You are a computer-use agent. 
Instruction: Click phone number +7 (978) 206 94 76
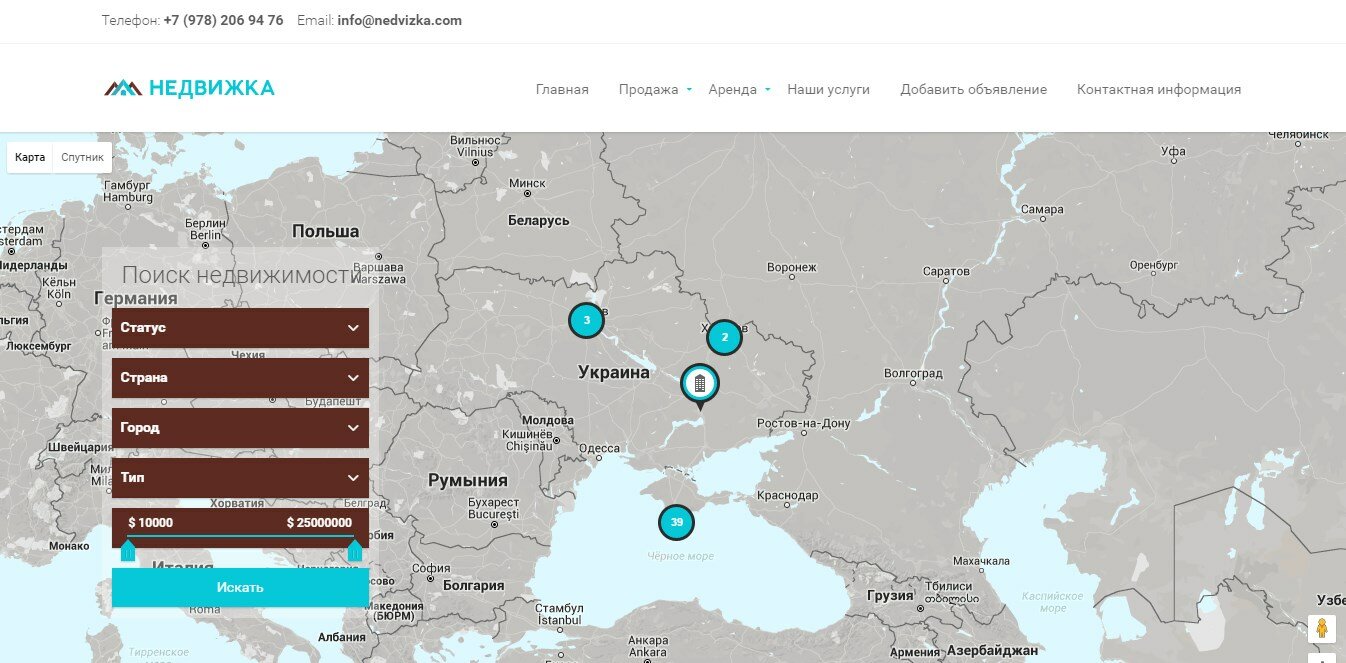pos(223,20)
